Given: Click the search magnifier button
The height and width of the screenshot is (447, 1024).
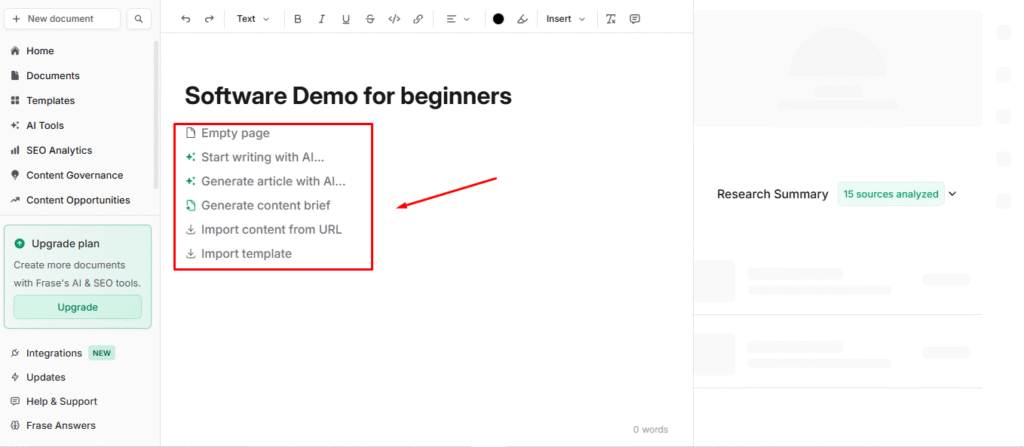Looking at the screenshot, I should point(139,19).
